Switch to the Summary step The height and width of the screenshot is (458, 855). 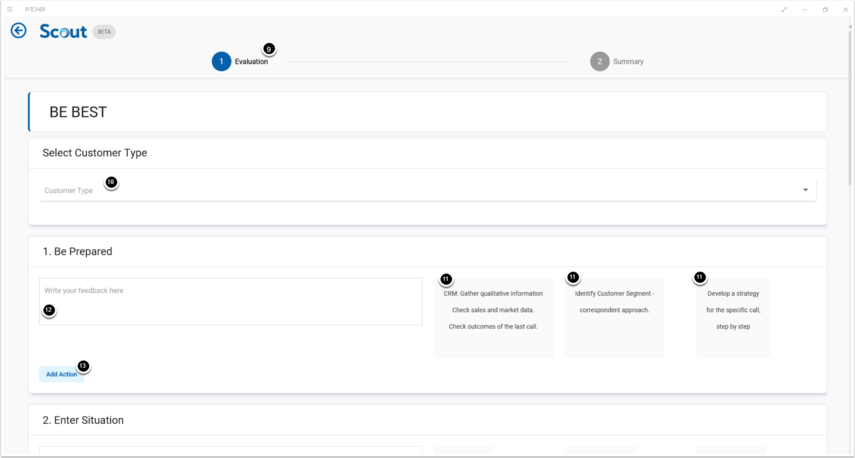[628, 62]
